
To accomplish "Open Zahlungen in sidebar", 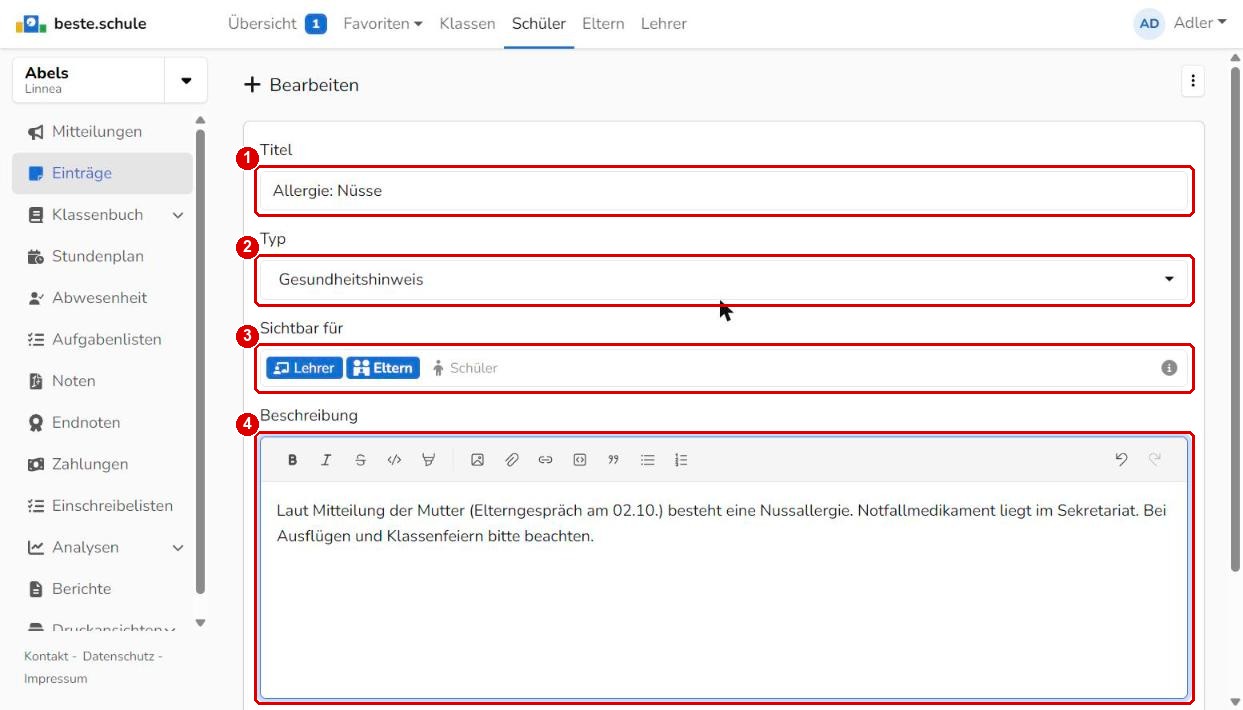I will point(102,464).
